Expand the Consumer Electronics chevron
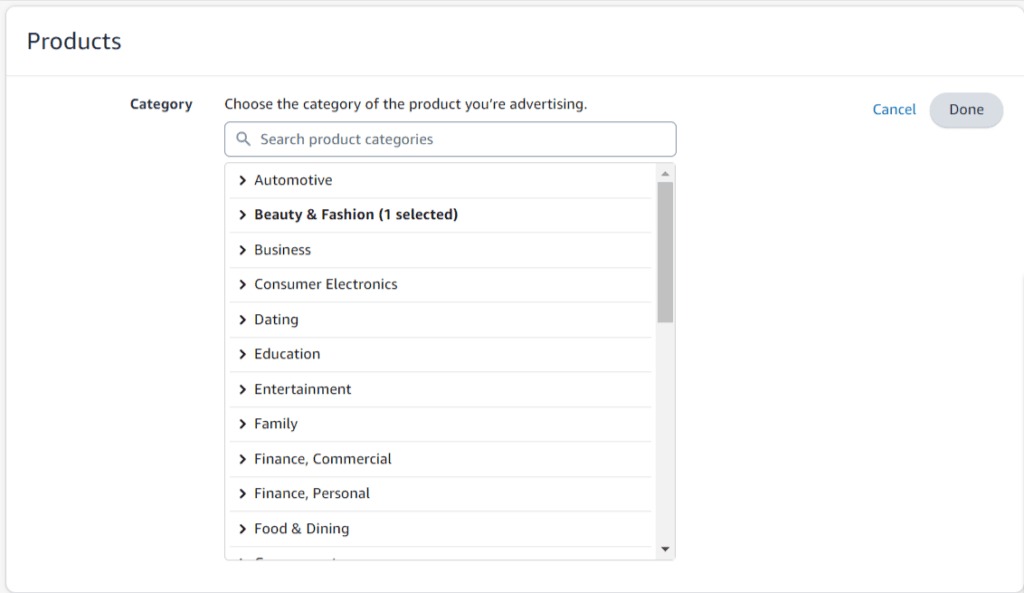Screen dimensions: 1024x593 point(243,285)
